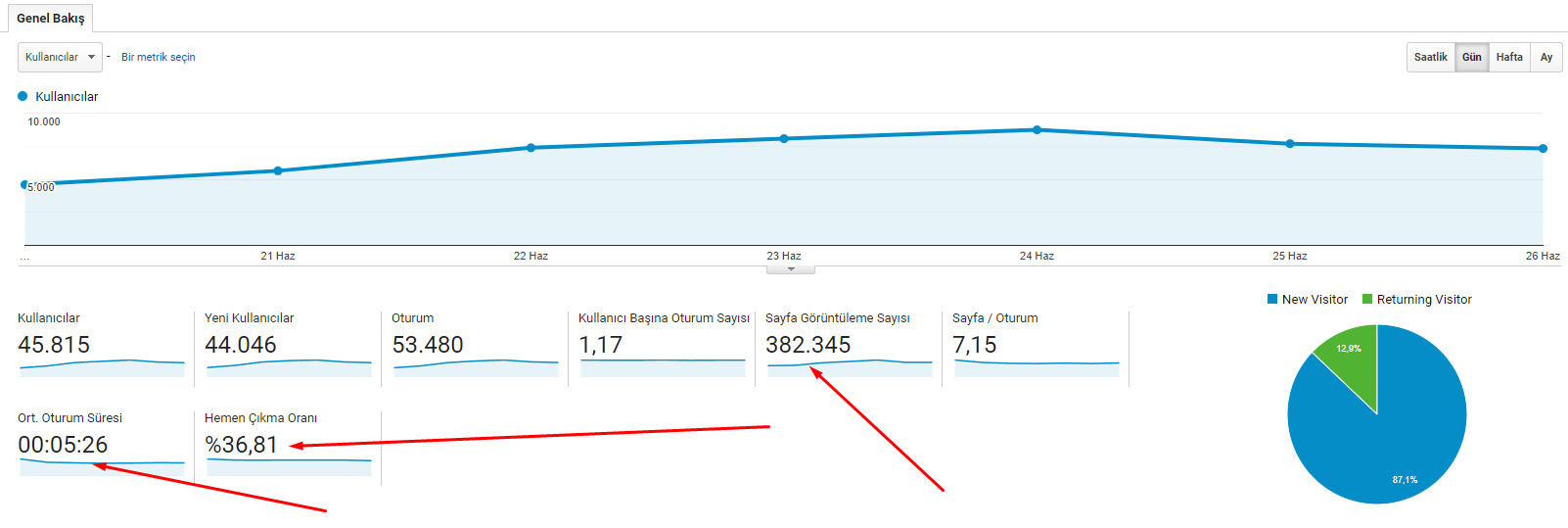Open the Kullanıcılar metric dropdown
Image resolution: width=1568 pixels, height=528 pixels.
click(x=60, y=57)
